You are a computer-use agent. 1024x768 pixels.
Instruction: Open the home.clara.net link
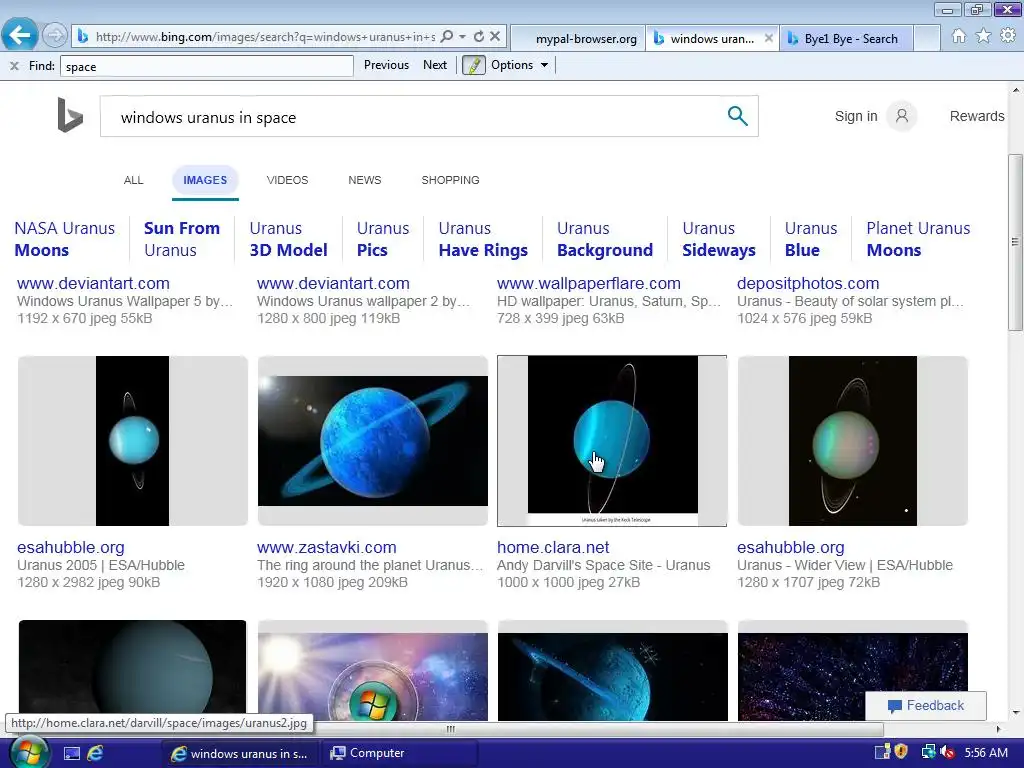tap(552, 547)
